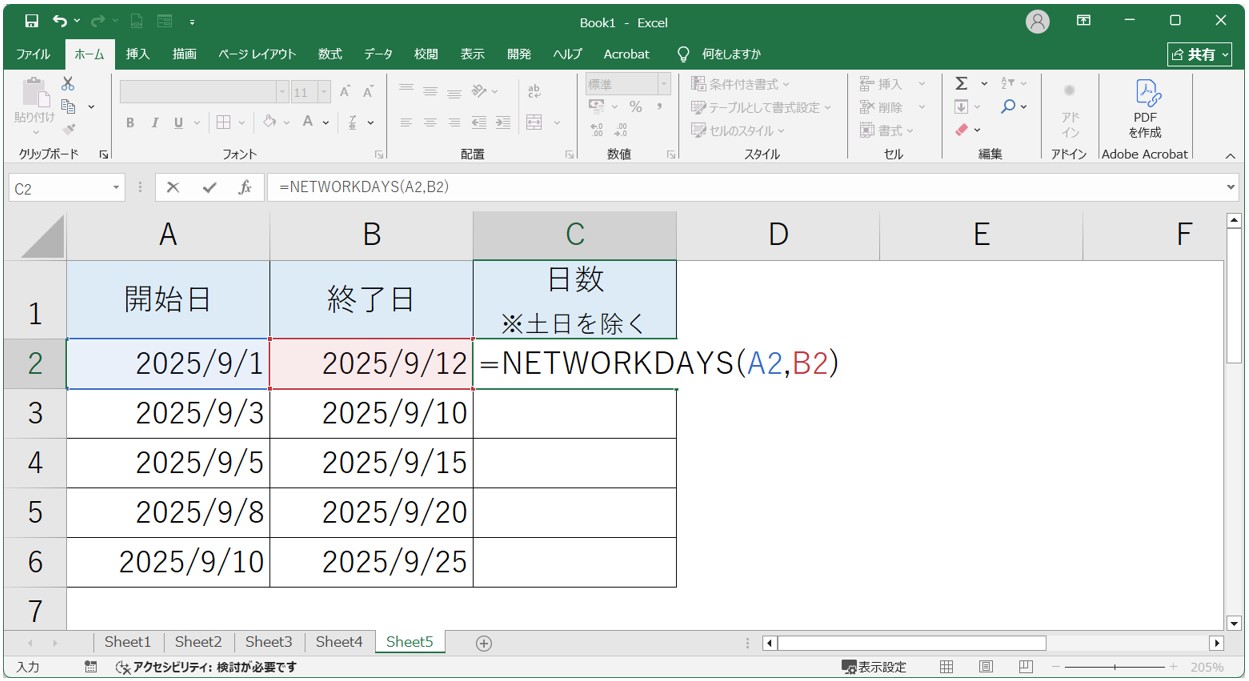Toggle italic formatting
This screenshot has width=1249, height=681.
[154, 123]
